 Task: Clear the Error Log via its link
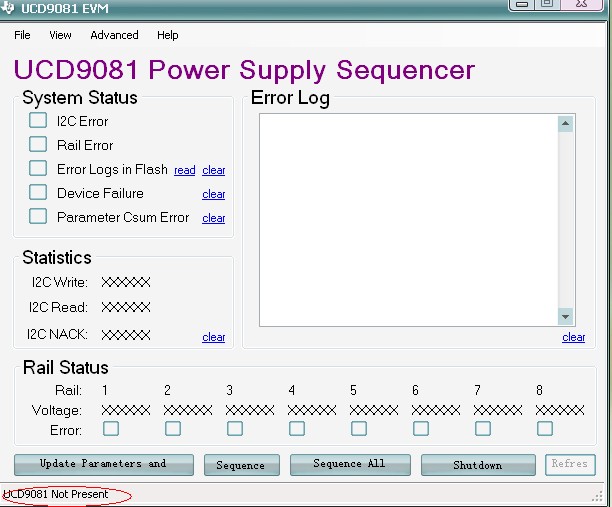click(x=573, y=337)
